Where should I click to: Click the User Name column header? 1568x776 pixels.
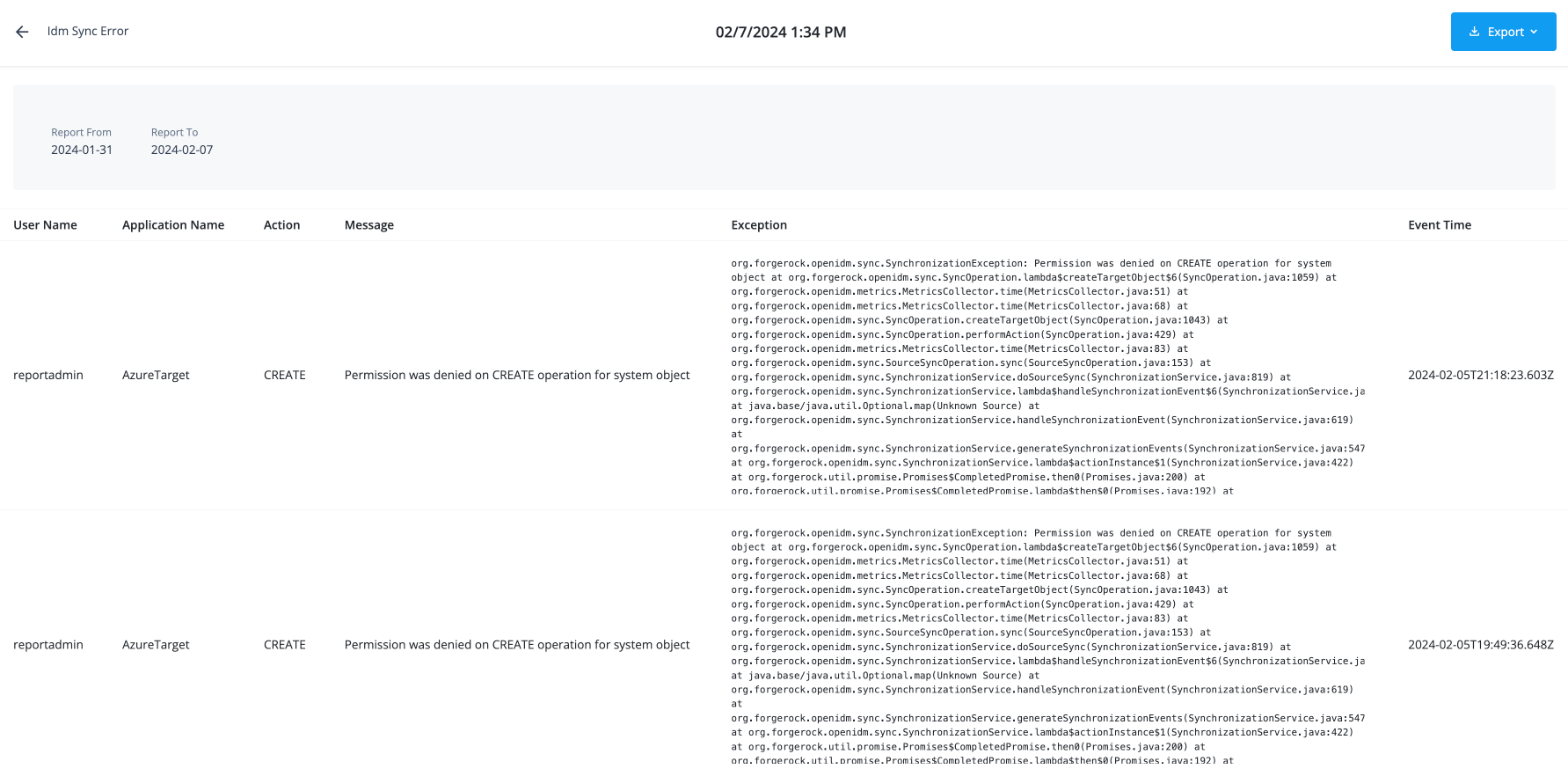coord(45,225)
